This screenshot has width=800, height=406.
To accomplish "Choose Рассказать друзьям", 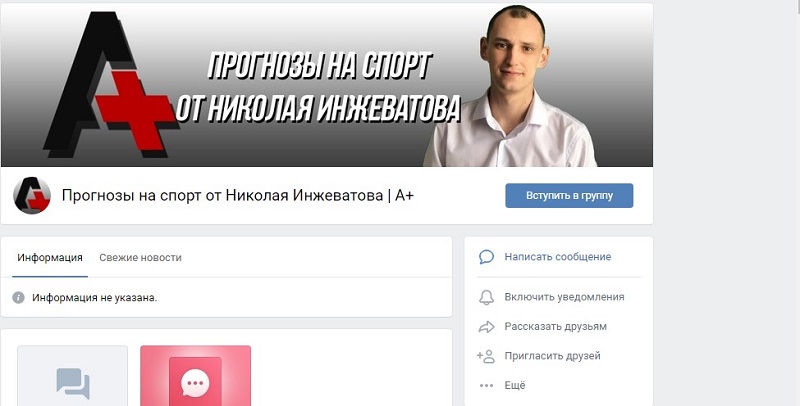I will click(x=556, y=326).
